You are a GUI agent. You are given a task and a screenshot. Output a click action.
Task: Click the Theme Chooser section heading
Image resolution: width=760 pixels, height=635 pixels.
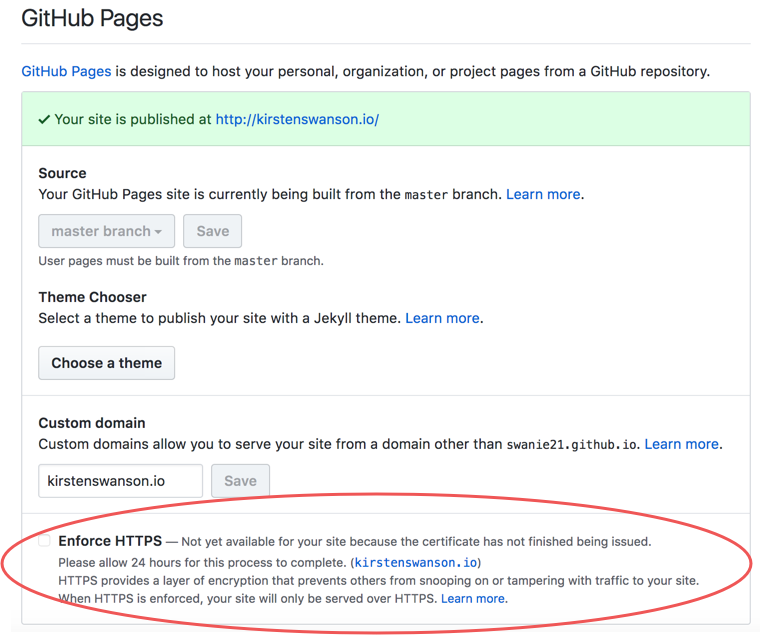[92, 297]
